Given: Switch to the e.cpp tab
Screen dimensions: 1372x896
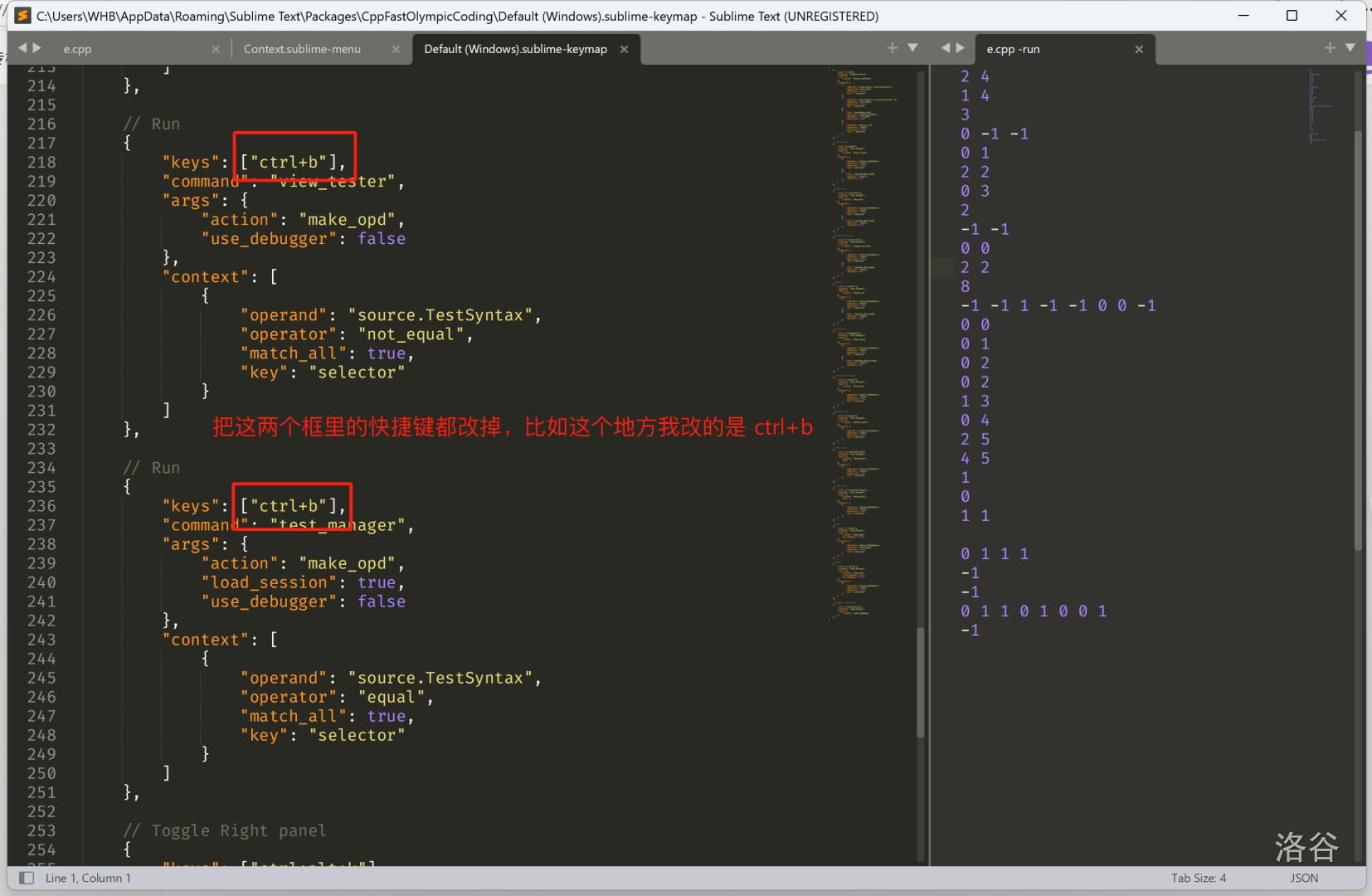Looking at the screenshot, I should click(76, 48).
